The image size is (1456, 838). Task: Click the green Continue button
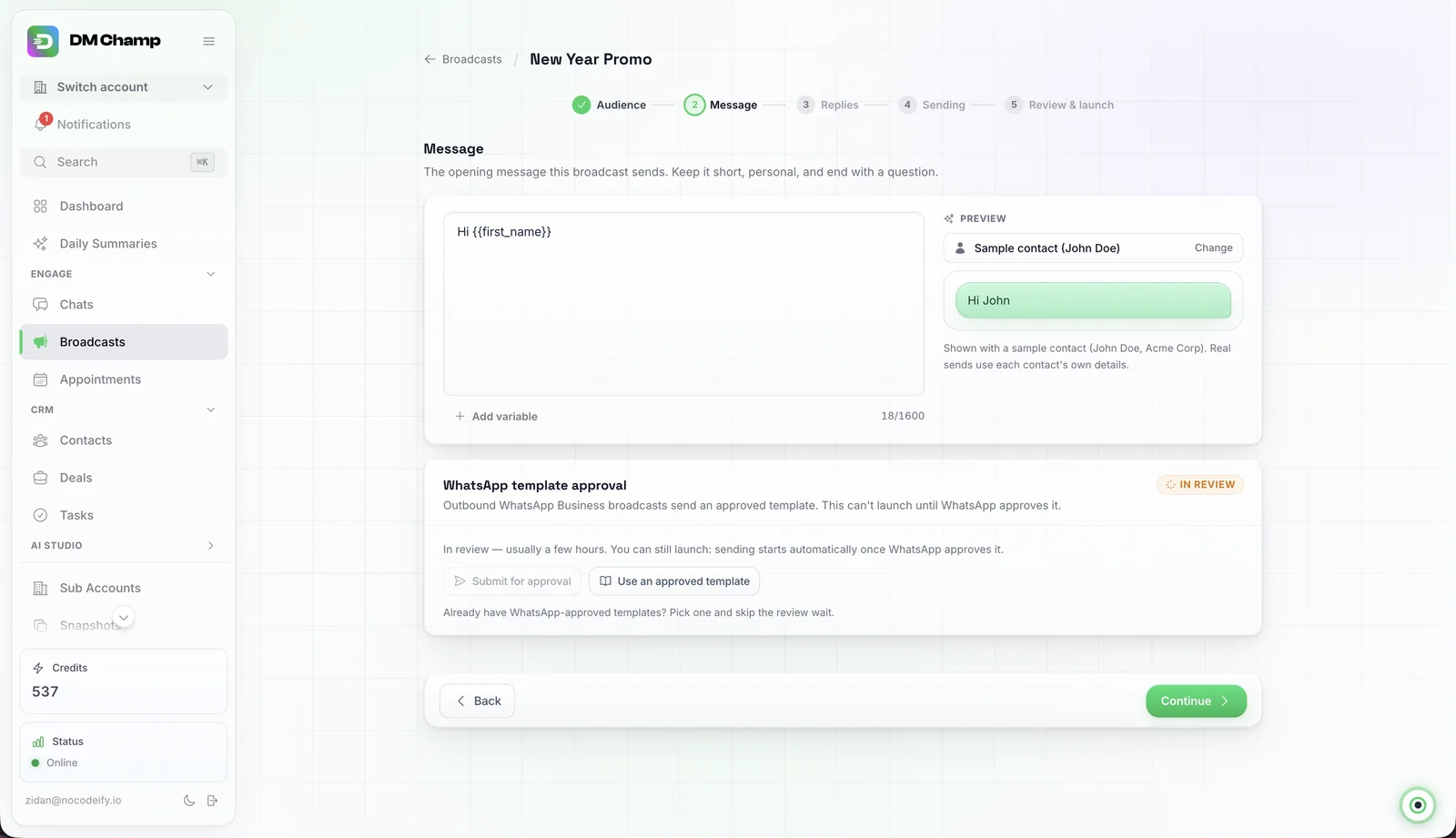pos(1196,702)
